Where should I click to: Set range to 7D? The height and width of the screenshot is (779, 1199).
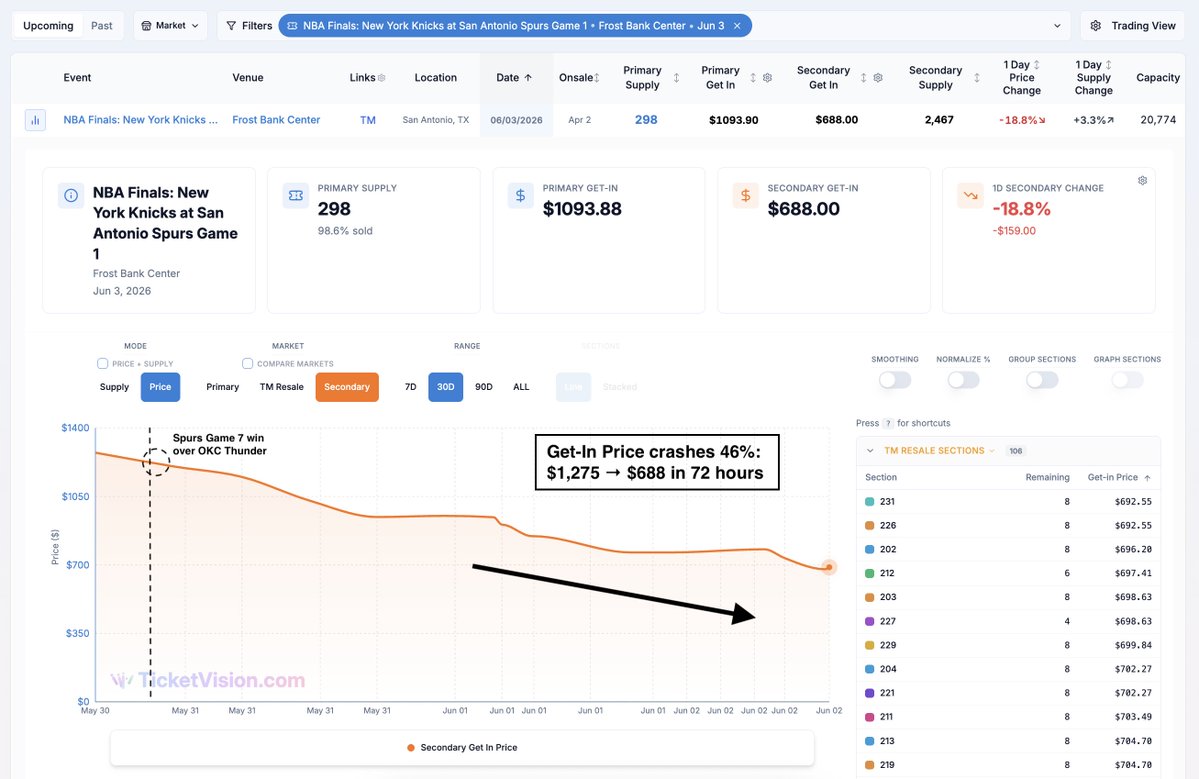tap(411, 387)
